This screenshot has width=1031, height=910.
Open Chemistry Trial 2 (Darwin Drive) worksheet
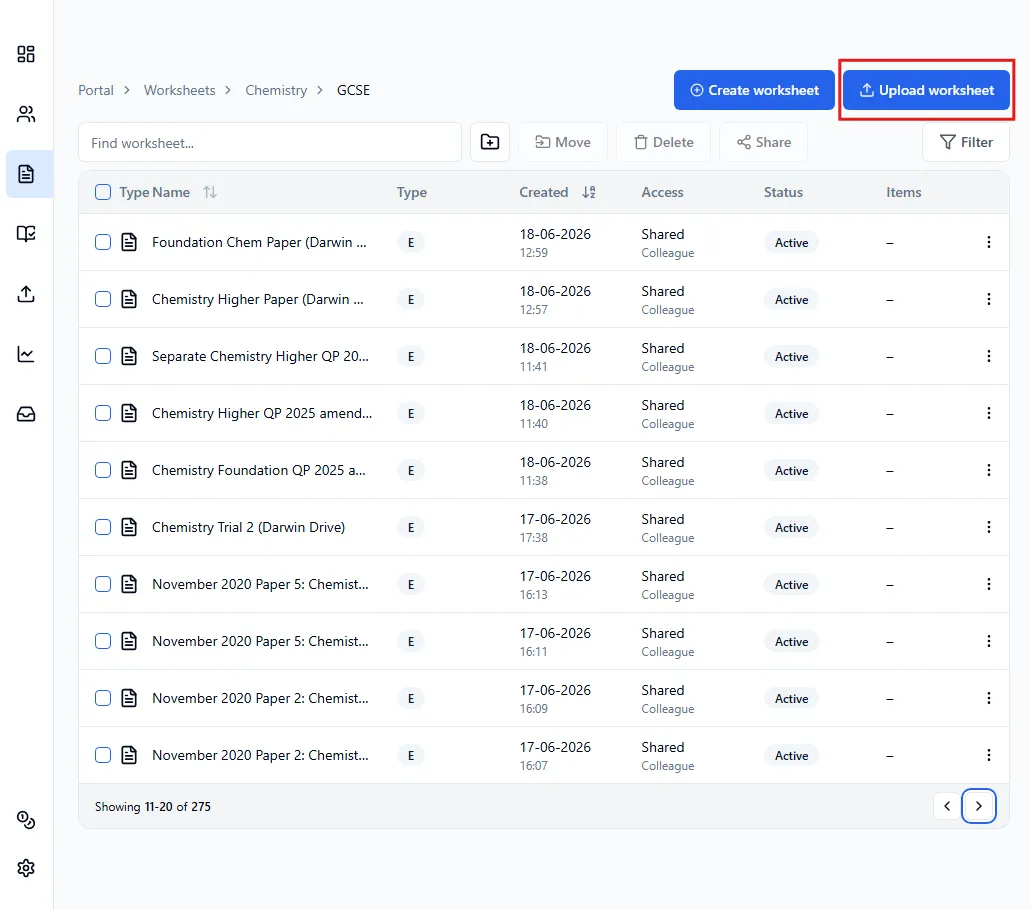pyautogui.click(x=249, y=527)
